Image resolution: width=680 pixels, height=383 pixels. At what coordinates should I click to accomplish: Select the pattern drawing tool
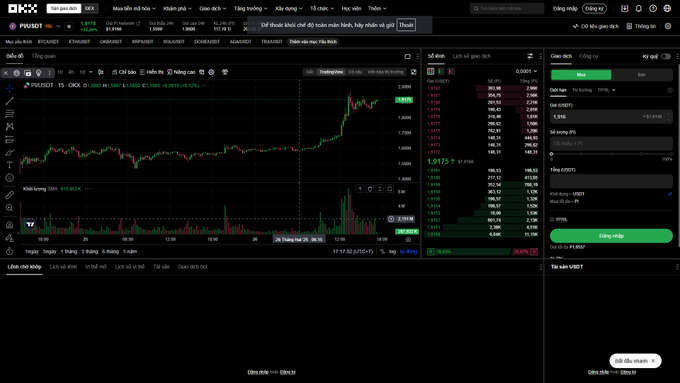(10, 127)
